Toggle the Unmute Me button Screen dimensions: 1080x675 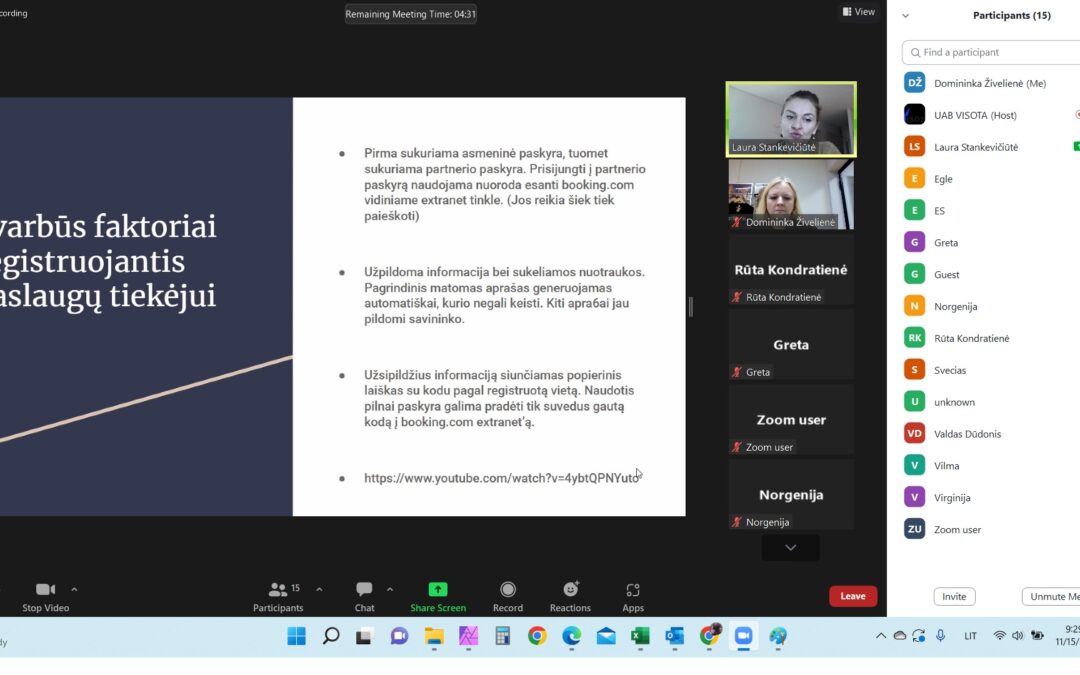click(x=1052, y=596)
